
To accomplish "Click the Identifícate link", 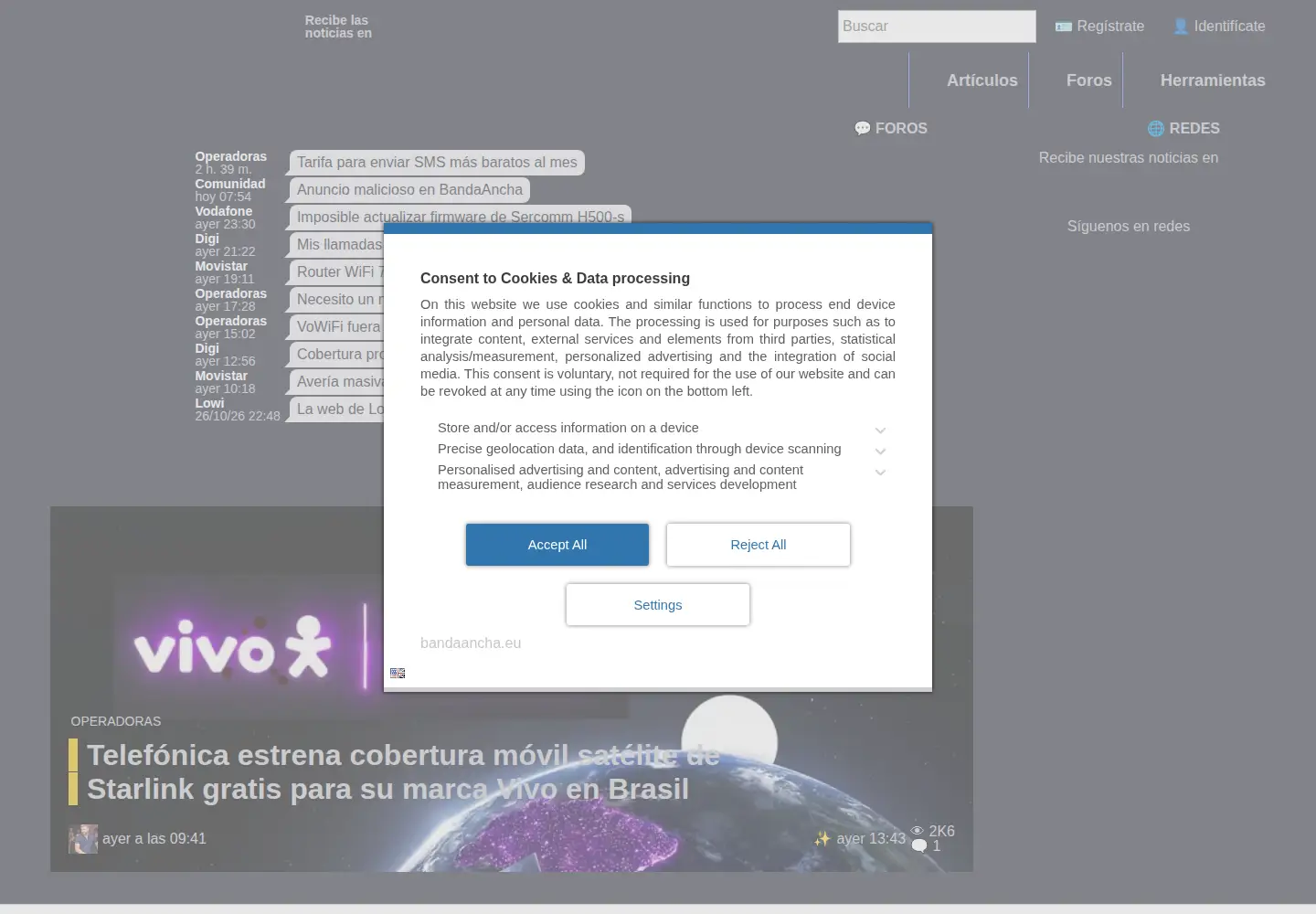I will coord(1229,27).
